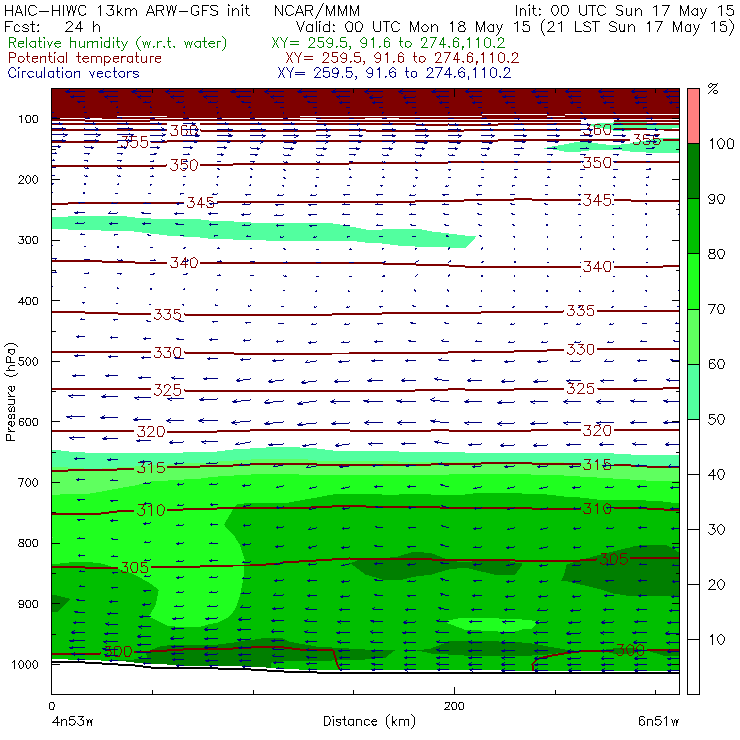Click the red XY coordinates line

pos(402,58)
